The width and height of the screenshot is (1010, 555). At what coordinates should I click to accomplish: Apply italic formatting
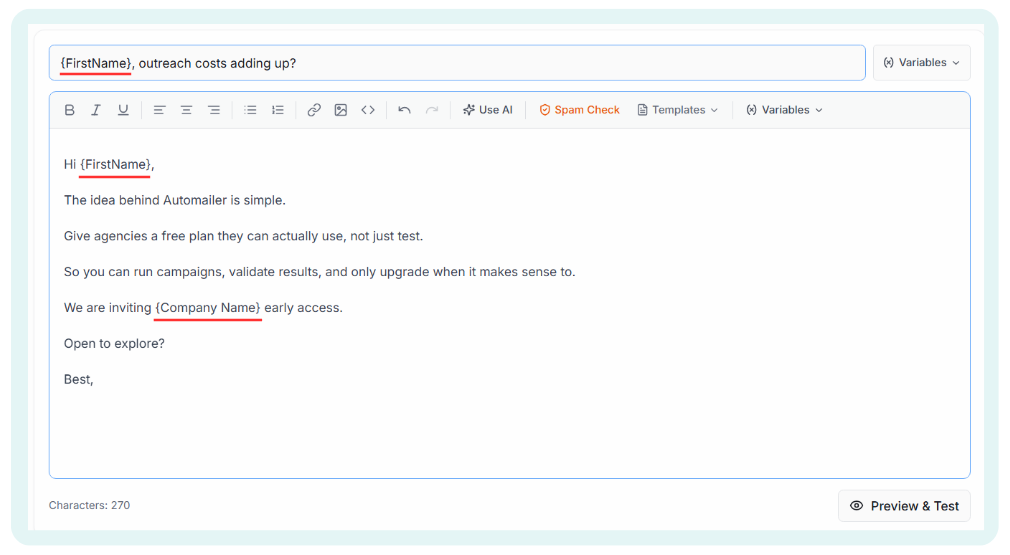(96, 110)
